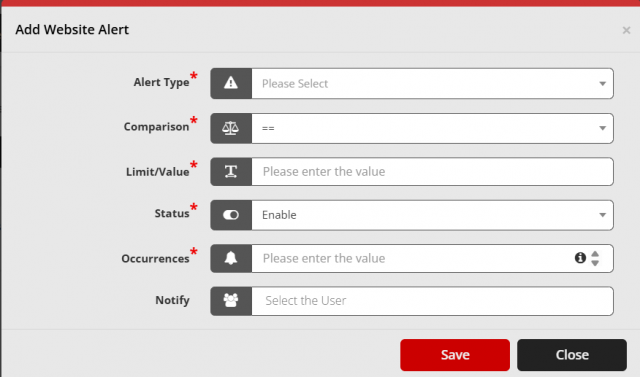
Task: Click the balance scale icon beside Comparison
Action: tap(231, 128)
